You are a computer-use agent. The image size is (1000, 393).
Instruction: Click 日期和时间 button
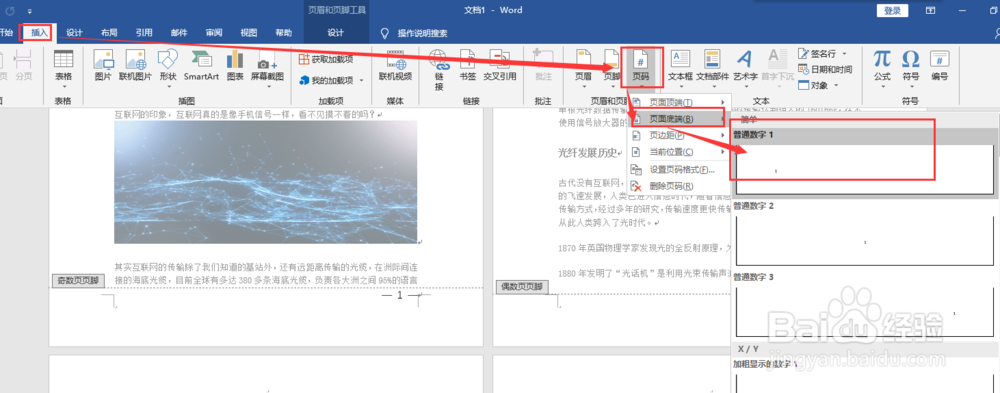[x=825, y=70]
